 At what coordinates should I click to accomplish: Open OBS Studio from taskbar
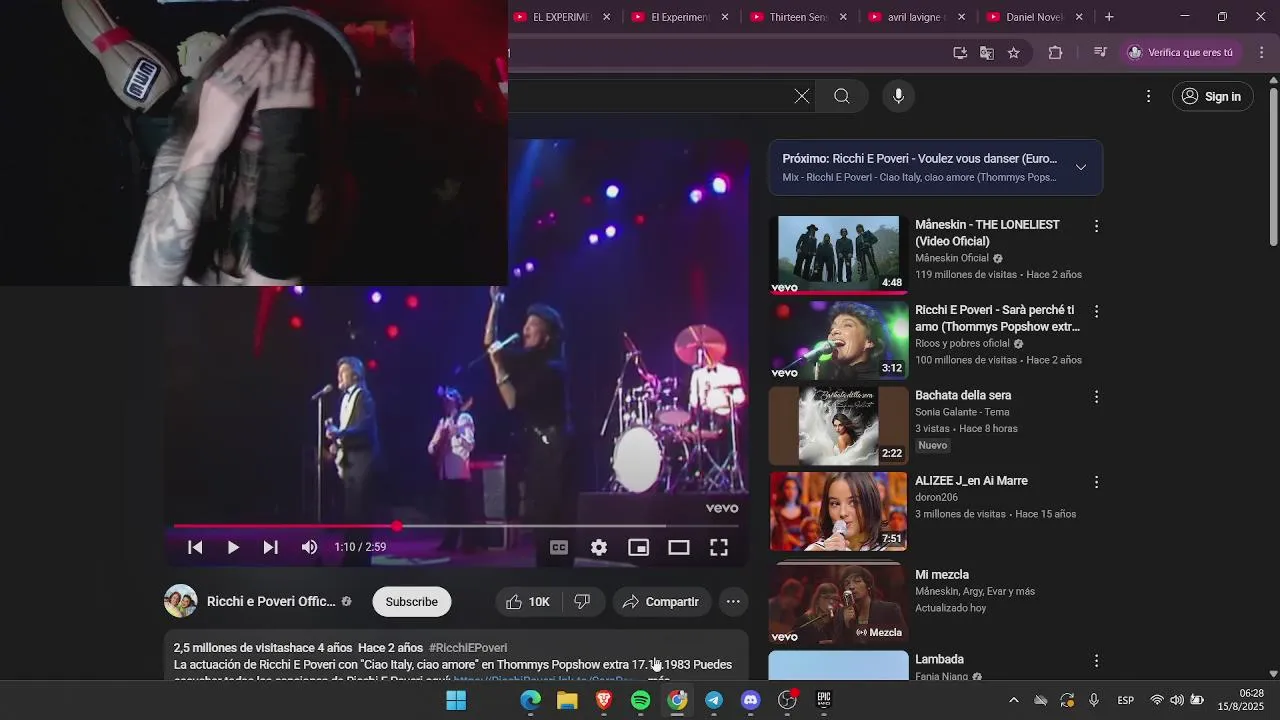tap(788, 700)
